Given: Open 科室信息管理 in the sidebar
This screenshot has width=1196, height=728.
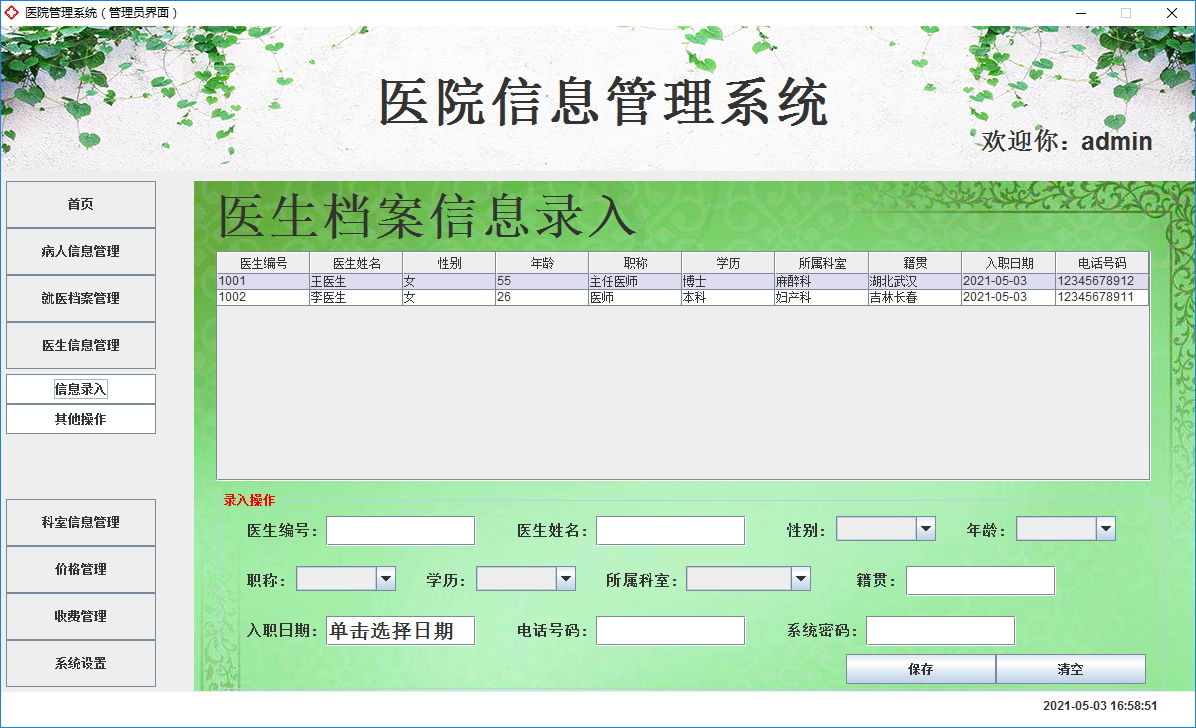Looking at the screenshot, I should click(x=81, y=523).
